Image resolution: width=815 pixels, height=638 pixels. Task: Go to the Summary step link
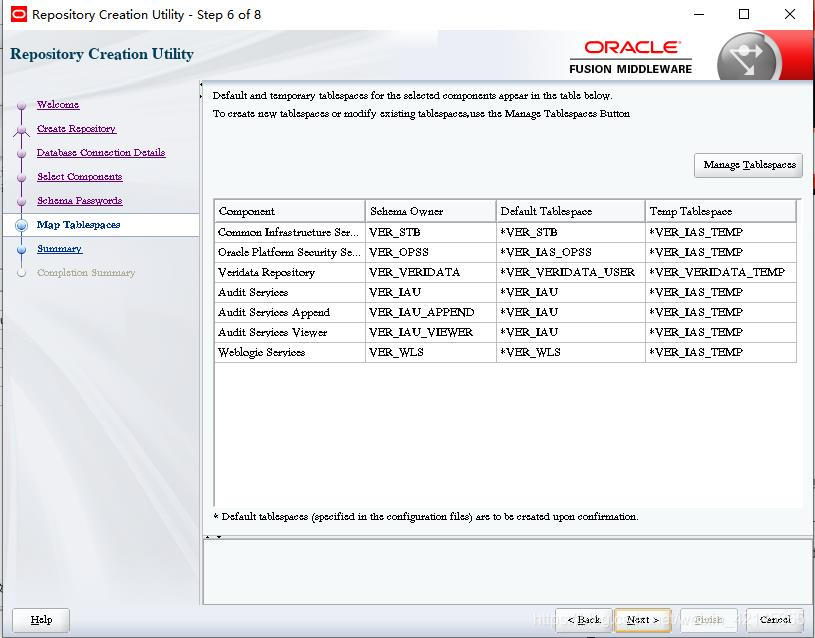pos(59,249)
